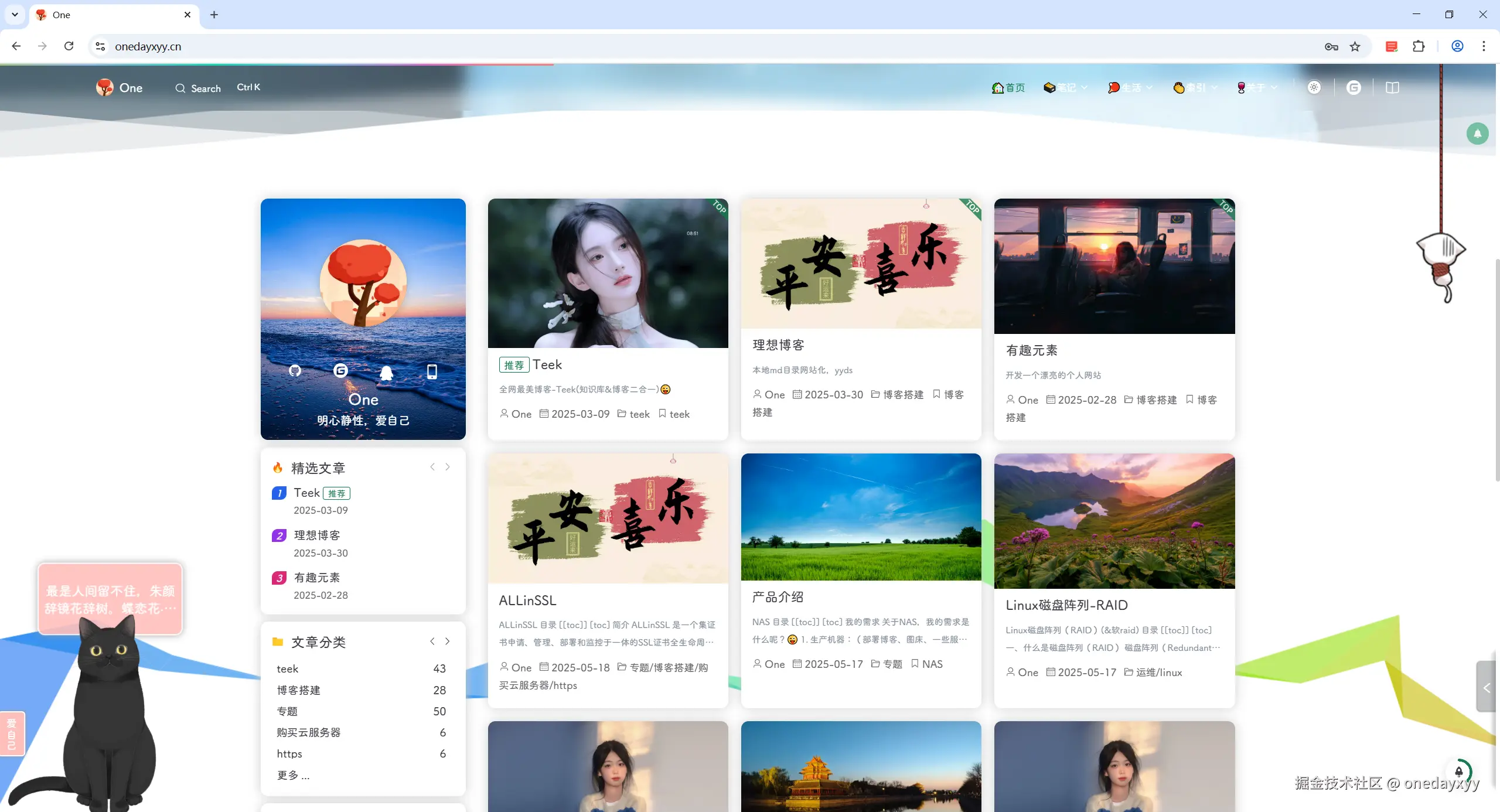Image resolution: width=1500 pixels, height=812 pixels.
Task: Click the mobile phone icon on the profile card
Action: pyautogui.click(x=432, y=371)
